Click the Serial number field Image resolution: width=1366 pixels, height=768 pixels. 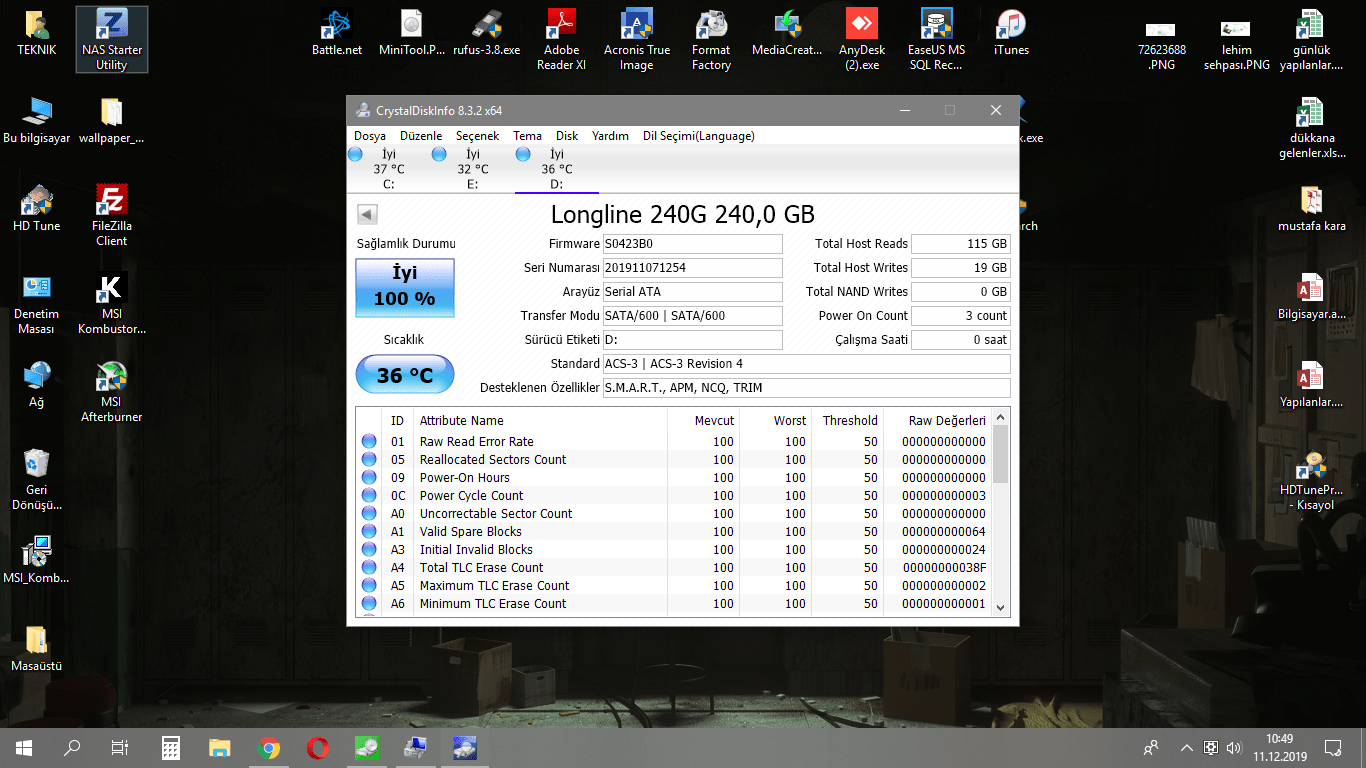click(x=692, y=268)
